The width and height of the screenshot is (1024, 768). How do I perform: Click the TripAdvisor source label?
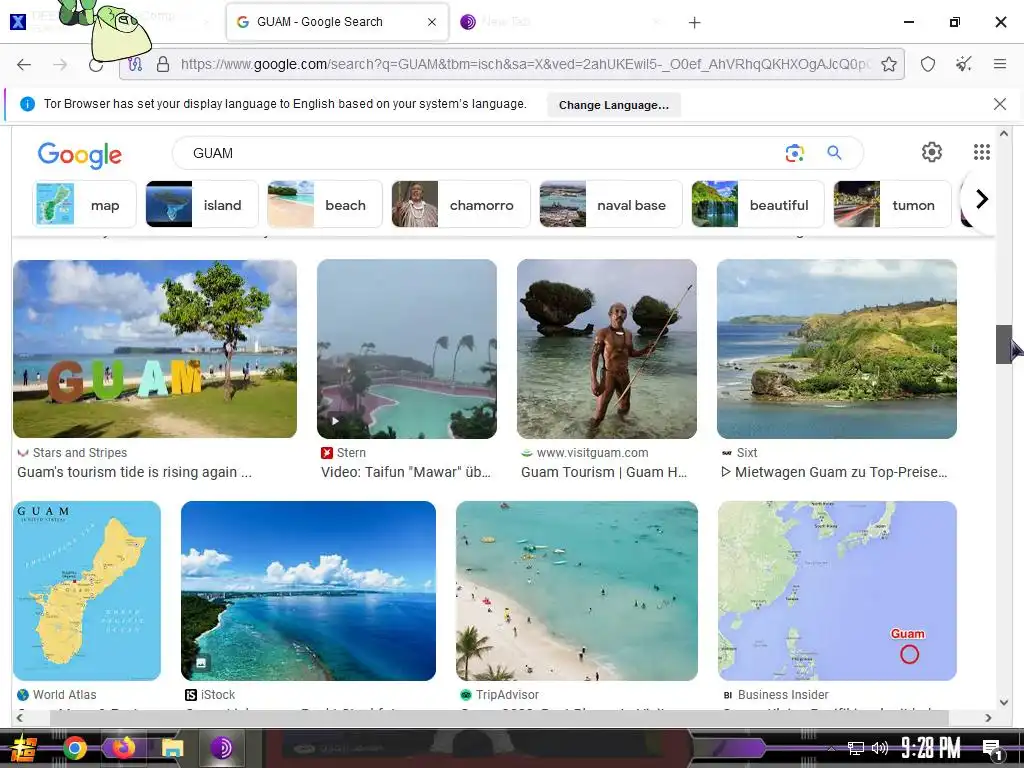point(507,695)
